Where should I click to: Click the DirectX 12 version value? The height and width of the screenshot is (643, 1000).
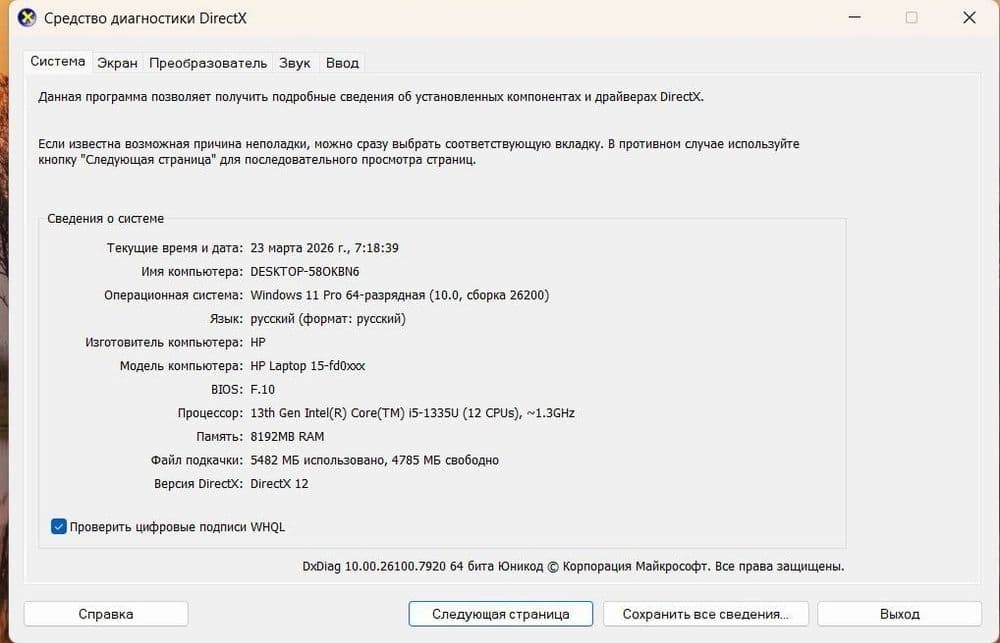[x=279, y=484]
